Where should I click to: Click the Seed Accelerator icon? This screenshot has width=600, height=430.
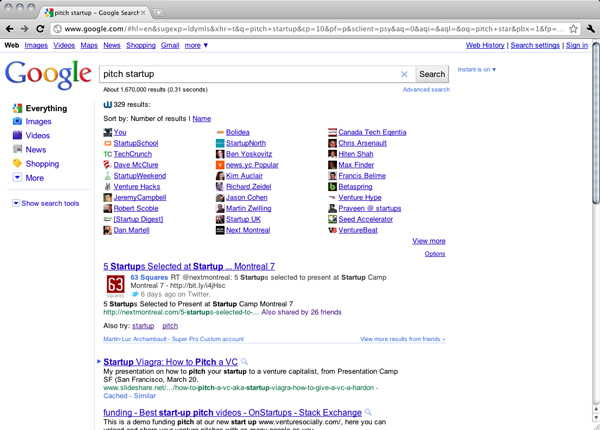(333, 219)
